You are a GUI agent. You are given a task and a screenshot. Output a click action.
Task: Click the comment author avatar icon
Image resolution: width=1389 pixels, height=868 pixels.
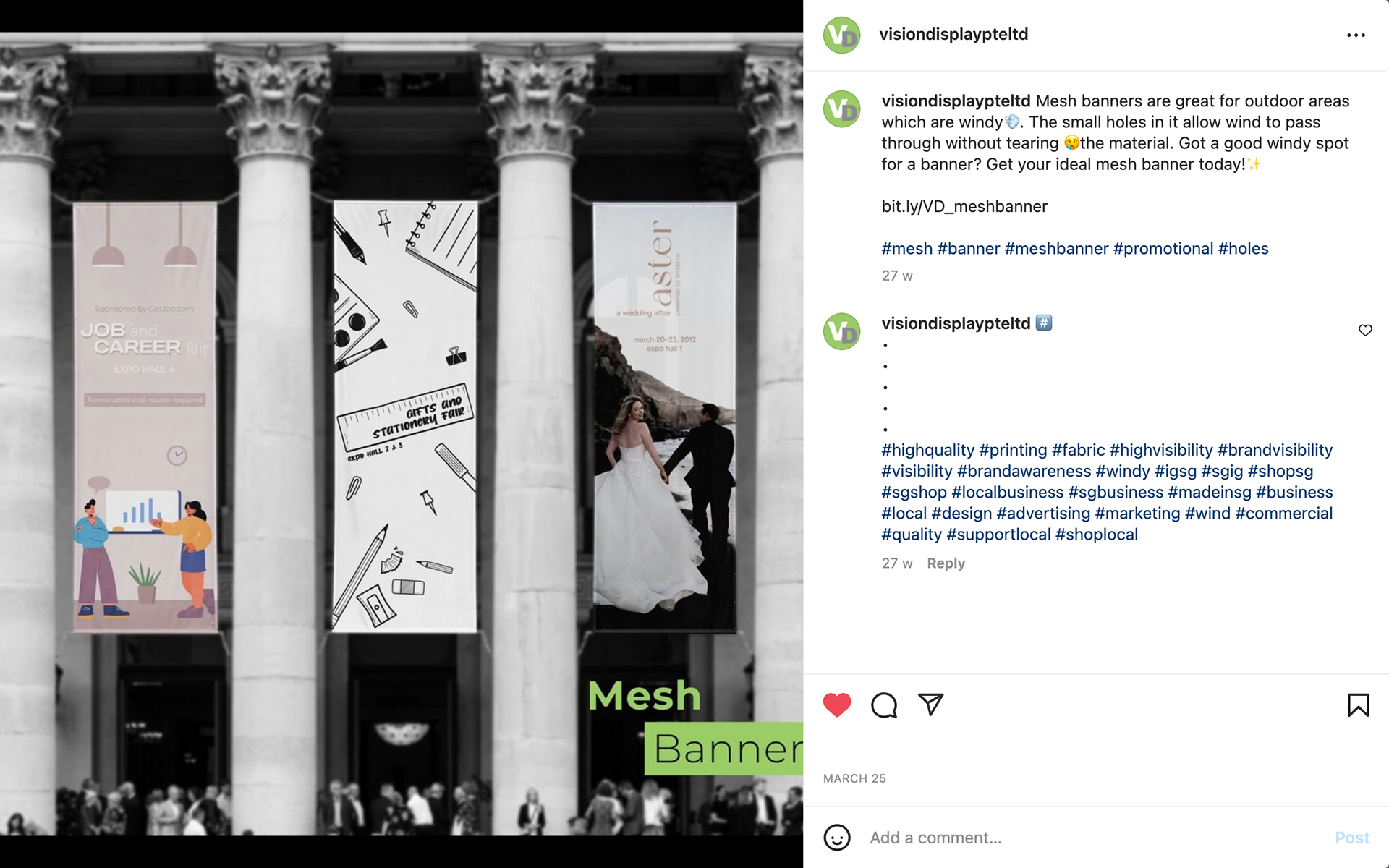841,331
